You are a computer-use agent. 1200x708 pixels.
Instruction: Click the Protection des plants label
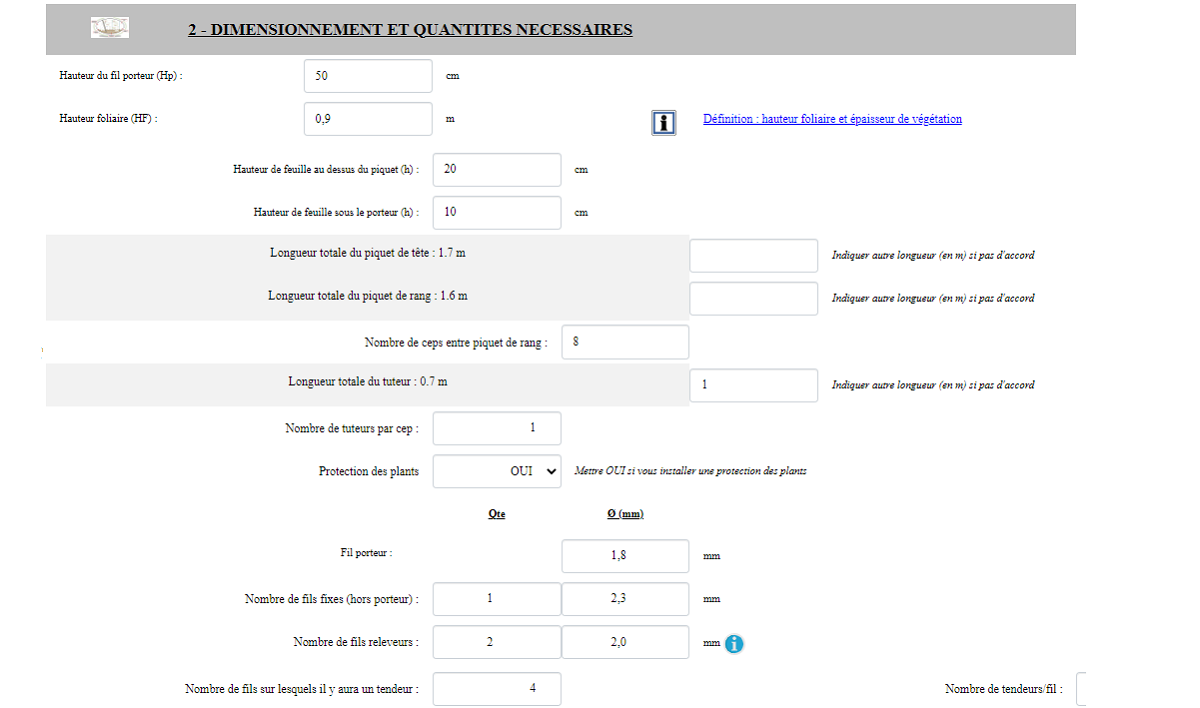point(369,471)
